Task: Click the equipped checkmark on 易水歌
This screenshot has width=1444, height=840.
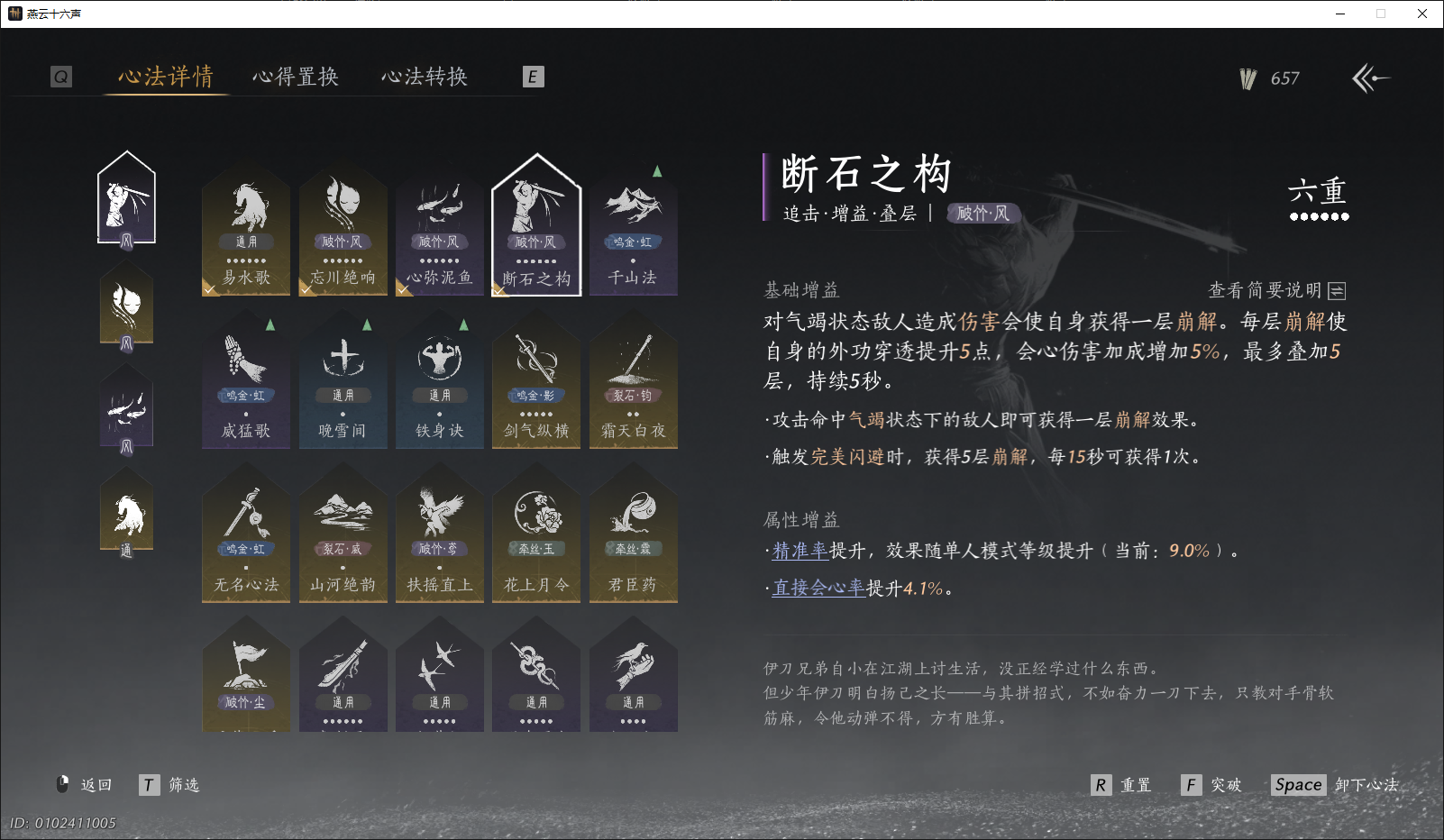Action: pyautogui.click(x=209, y=289)
